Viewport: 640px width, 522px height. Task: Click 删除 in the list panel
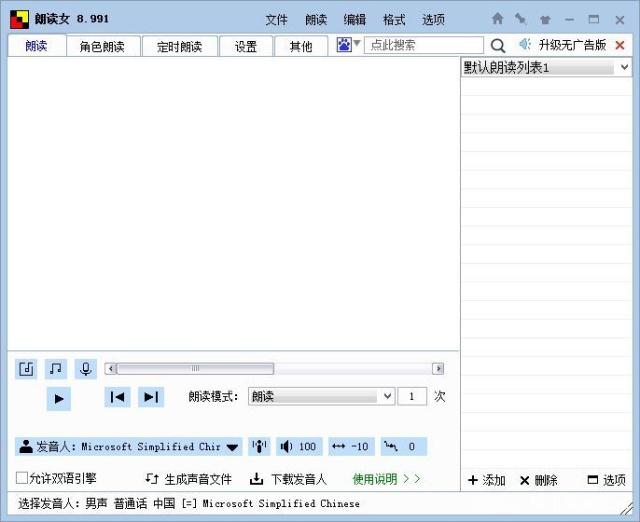point(546,480)
